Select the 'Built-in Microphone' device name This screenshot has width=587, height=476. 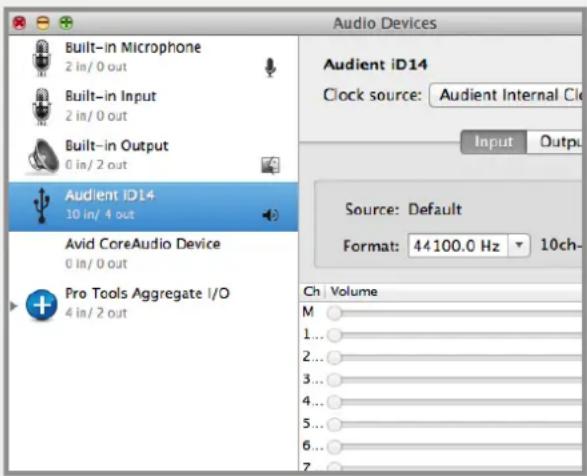click(x=133, y=48)
